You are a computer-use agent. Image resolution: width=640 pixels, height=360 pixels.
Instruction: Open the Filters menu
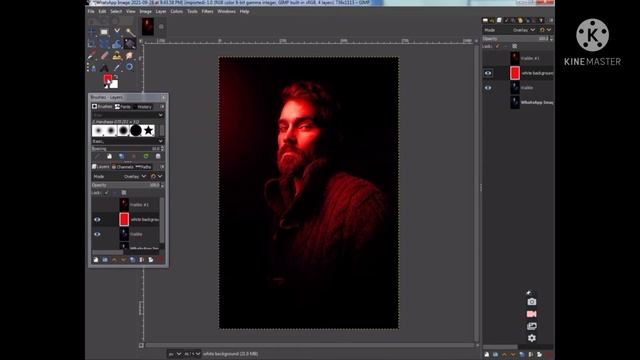(207, 11)
